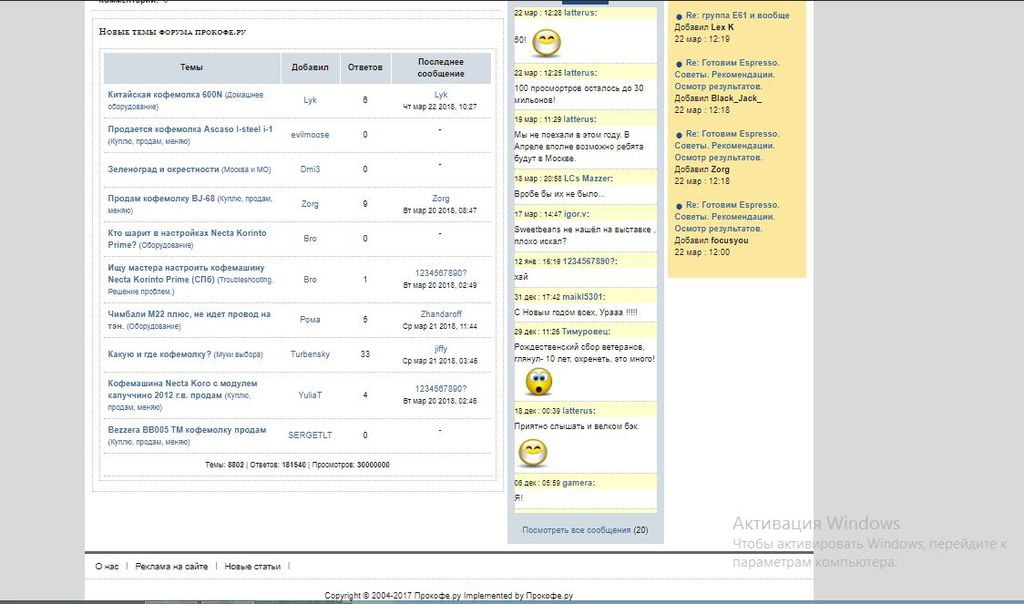Open topic "Кто шарит в настройках Necta Korinto Prime?"

pos(187,239)
